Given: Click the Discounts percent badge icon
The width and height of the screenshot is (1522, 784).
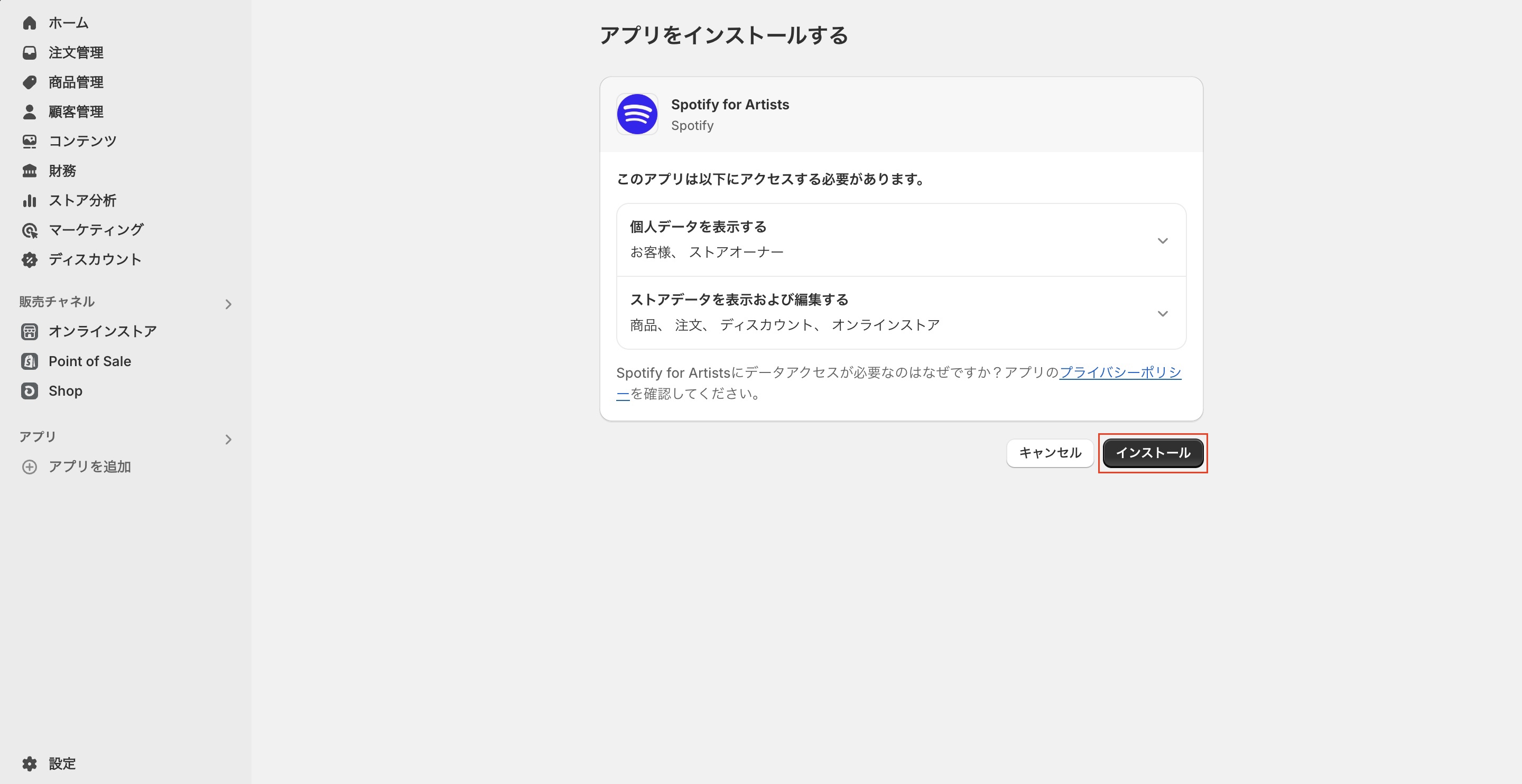Looking at the screenshot, I should tap(30, 259).
